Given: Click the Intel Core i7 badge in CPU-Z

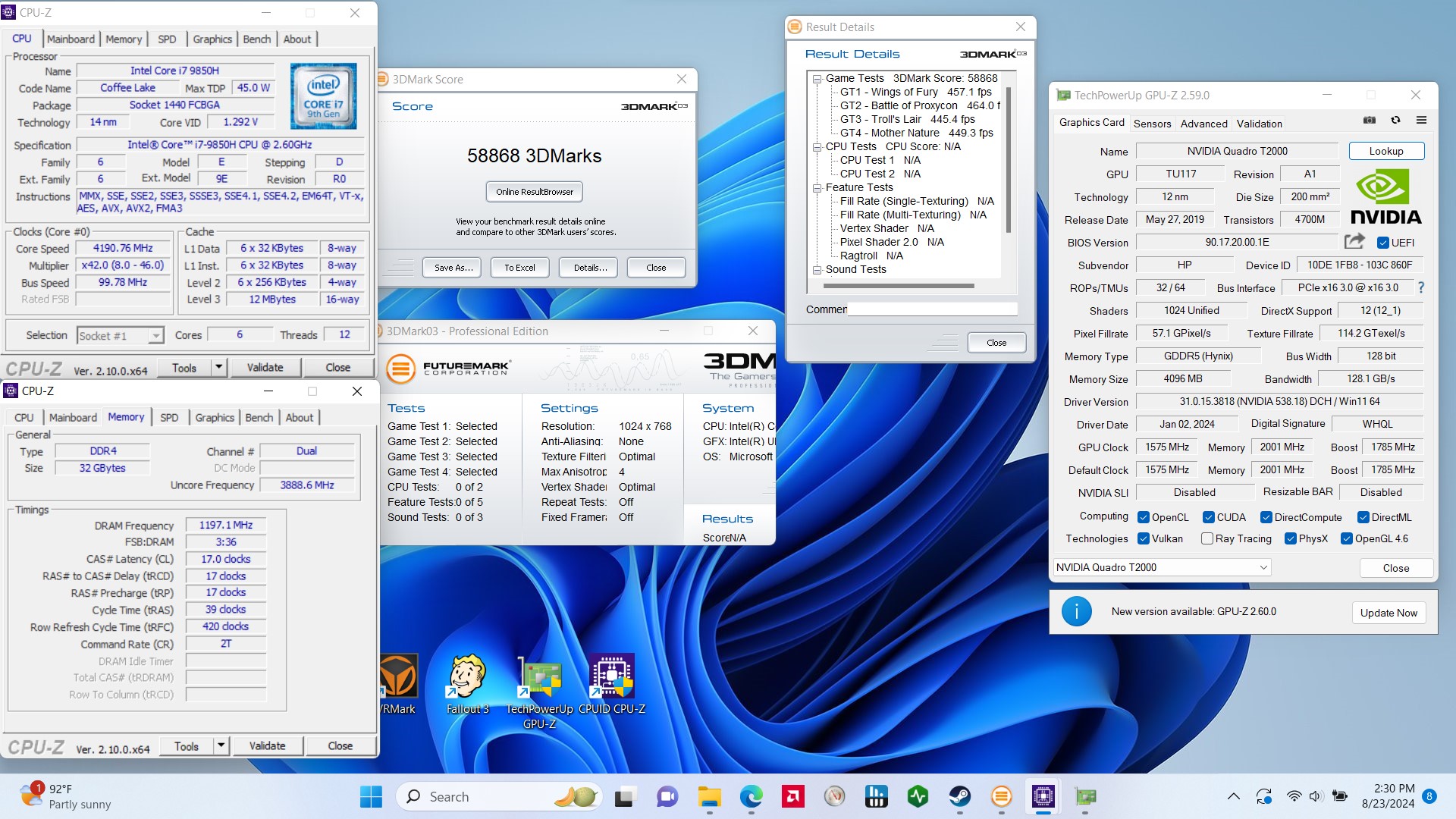Looking at the screenshot, I should coord(324,96).
